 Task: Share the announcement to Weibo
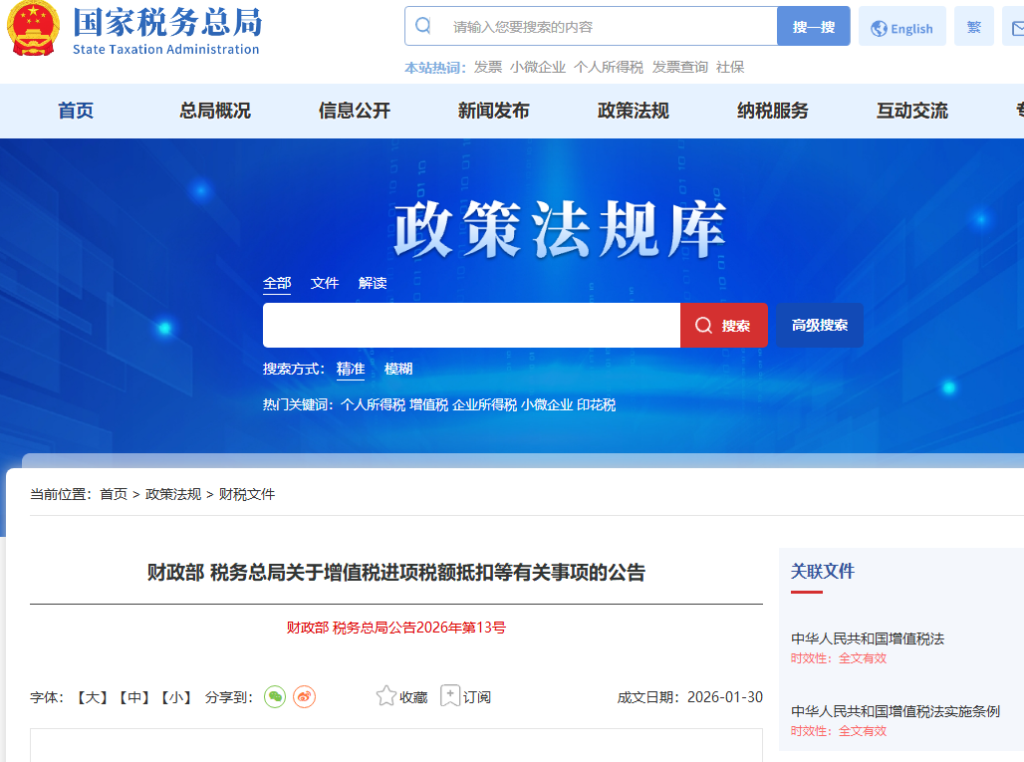[304, 697]
